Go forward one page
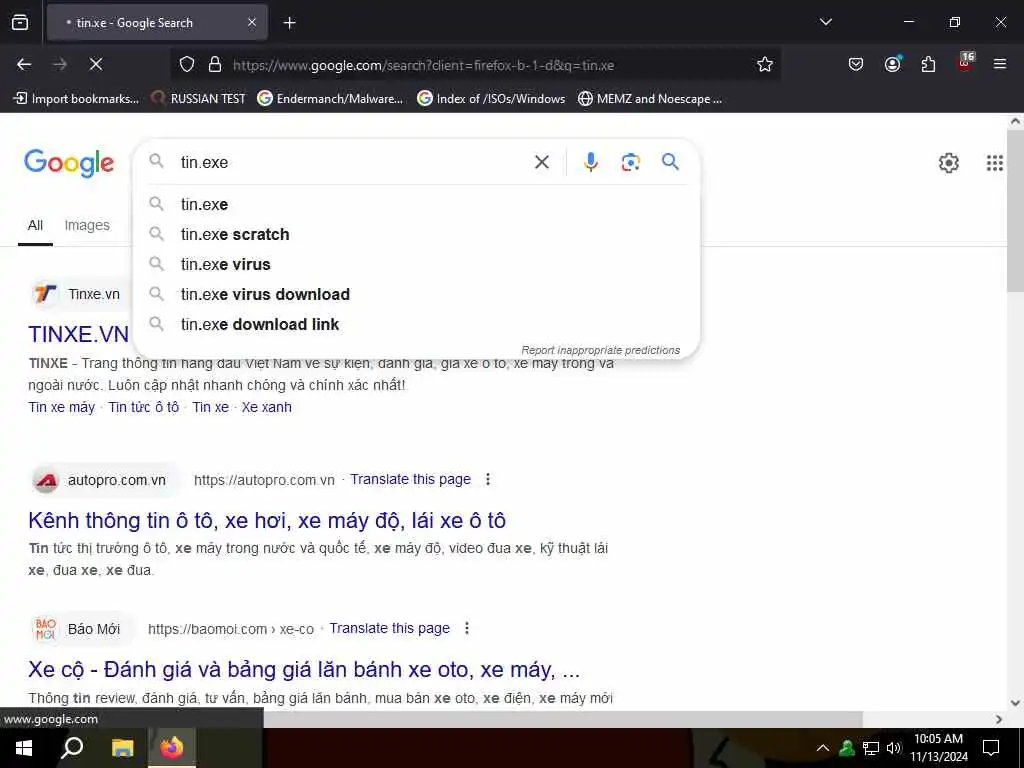 pos(60,64)
